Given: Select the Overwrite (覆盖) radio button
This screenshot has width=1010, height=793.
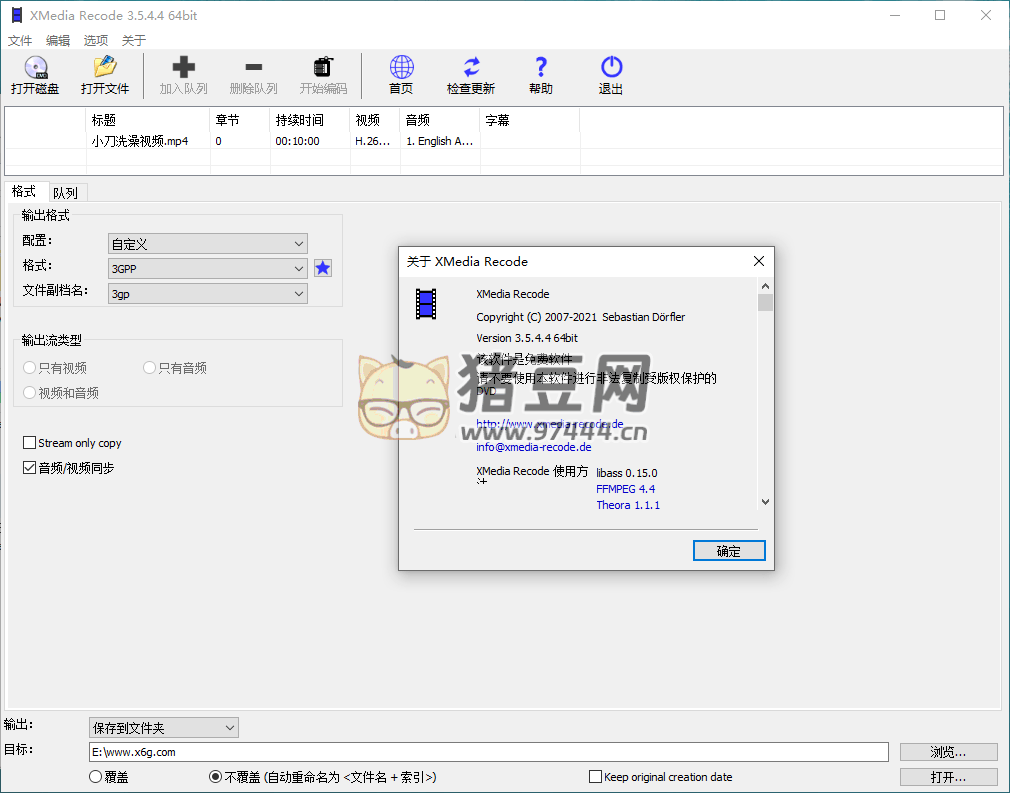Looking at the screenshot, I should tap(96, 777).
